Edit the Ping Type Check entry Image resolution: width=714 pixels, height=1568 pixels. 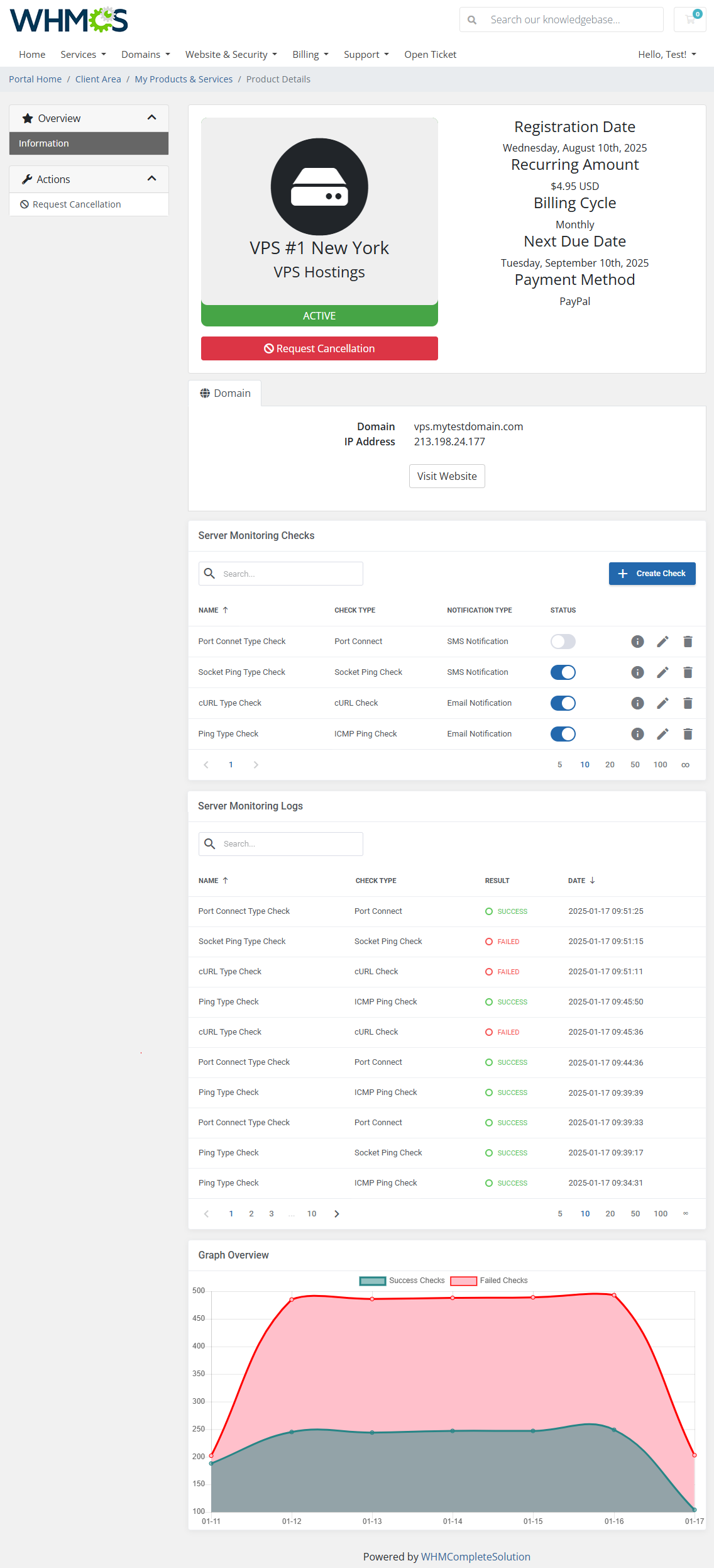click(x=662, y=734)
